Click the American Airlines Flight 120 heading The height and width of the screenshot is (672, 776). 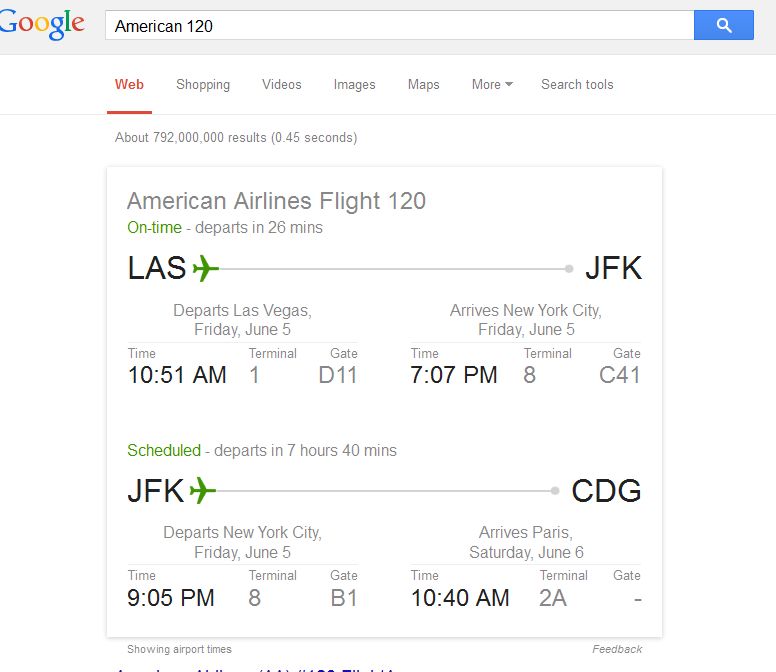(276, 201)
